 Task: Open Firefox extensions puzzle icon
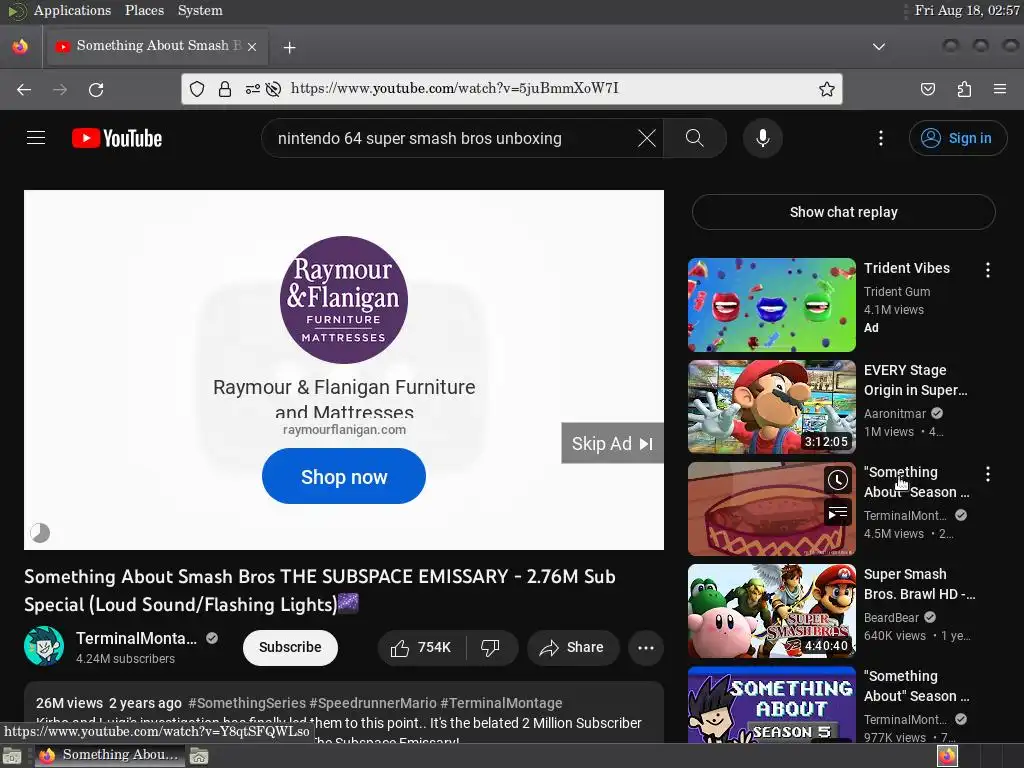coord(964,89)
